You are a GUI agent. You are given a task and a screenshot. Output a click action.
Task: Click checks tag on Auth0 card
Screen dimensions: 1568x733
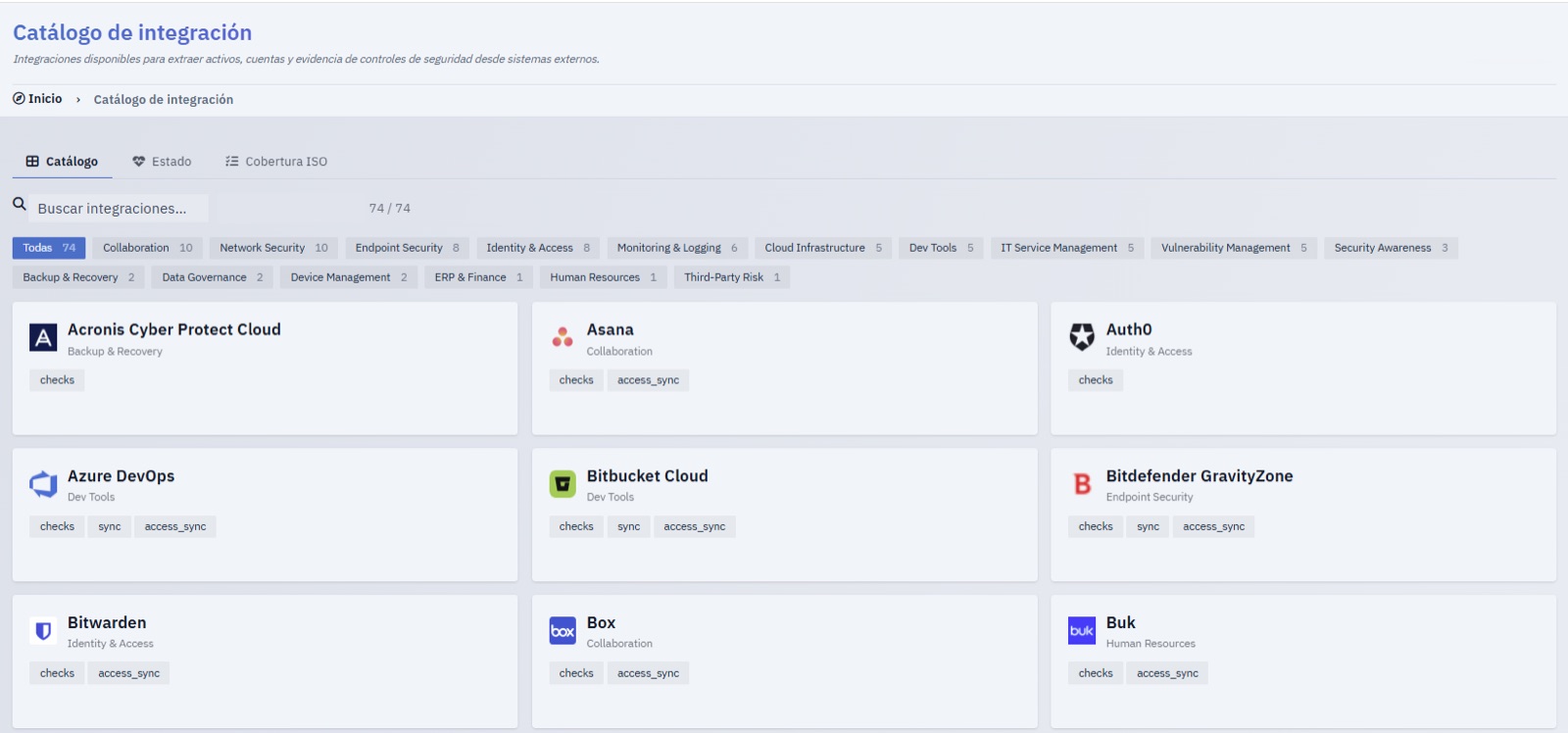[x=1096, y=380]
